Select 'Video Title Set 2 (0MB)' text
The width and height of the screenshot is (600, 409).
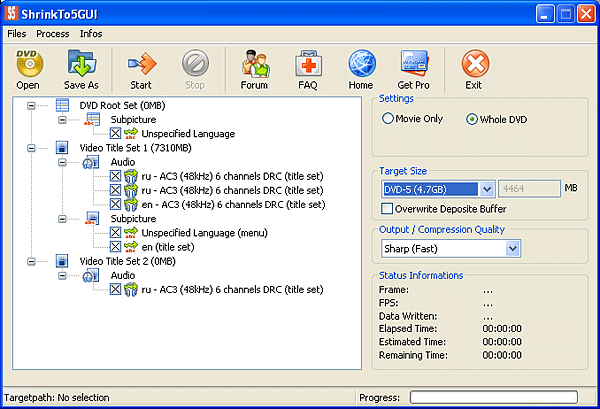coord(127,261)
